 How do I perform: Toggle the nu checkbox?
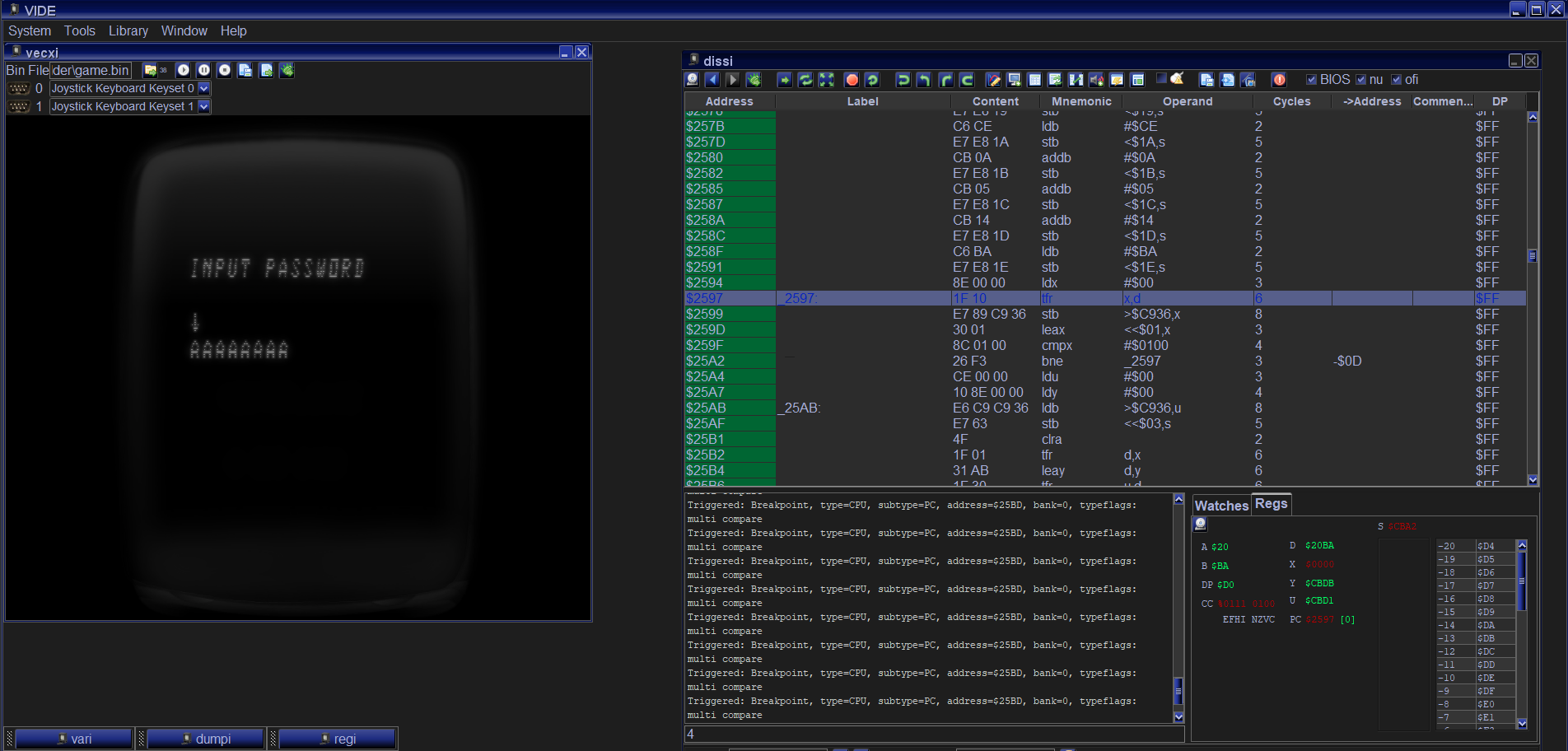tap(1361, 80)
